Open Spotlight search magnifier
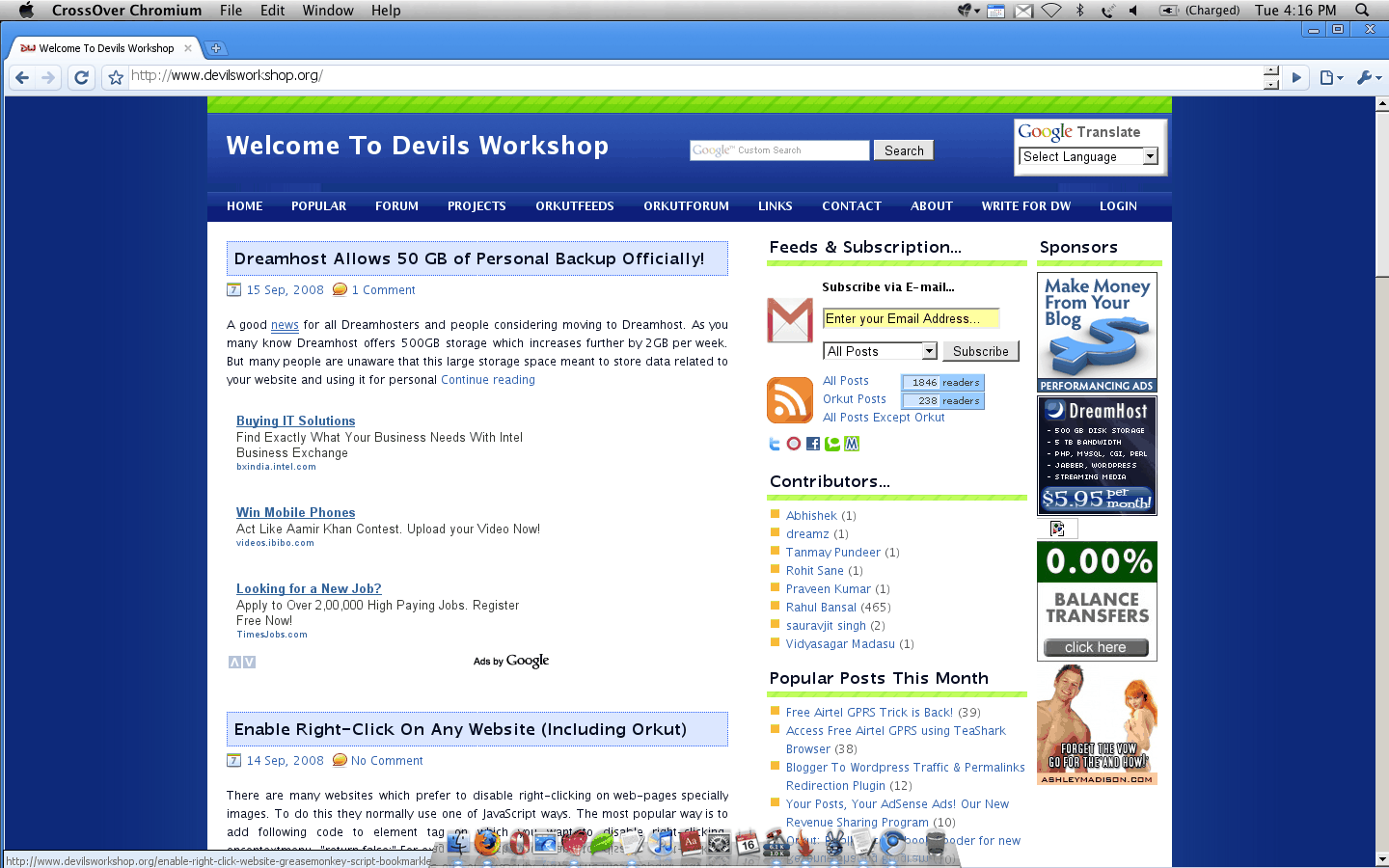The image size is (1389, 868). pyautogui.click(x=1362, y=11)
